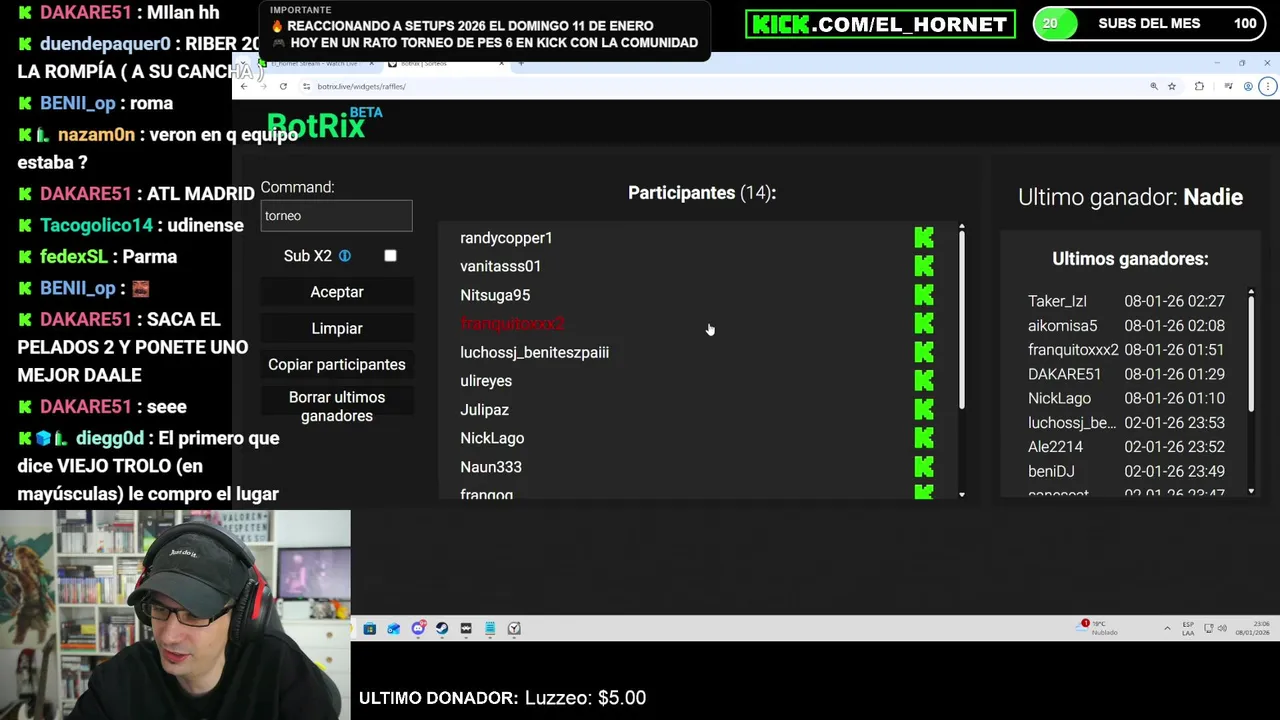1280x720 pixels.
Task: Bookmark this page with the star icon
Action: [x=1172, y=86]
